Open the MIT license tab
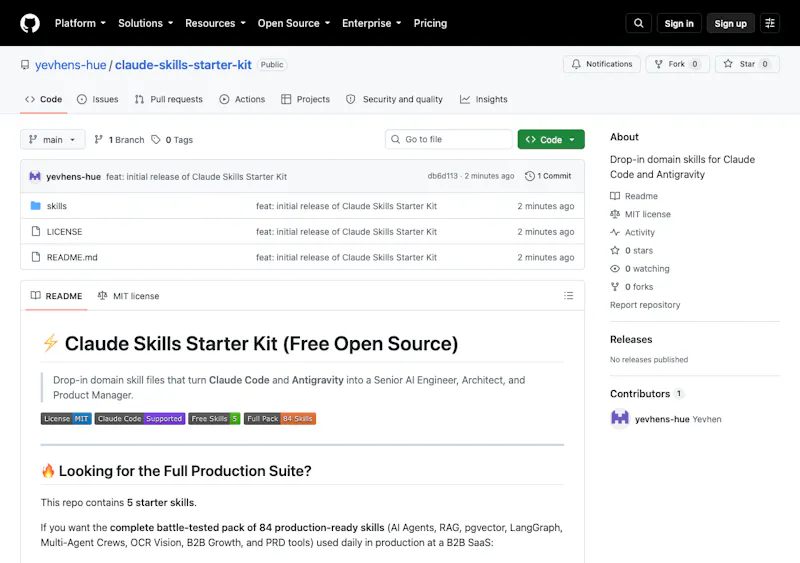800x563 pixels. pos(129,296)
